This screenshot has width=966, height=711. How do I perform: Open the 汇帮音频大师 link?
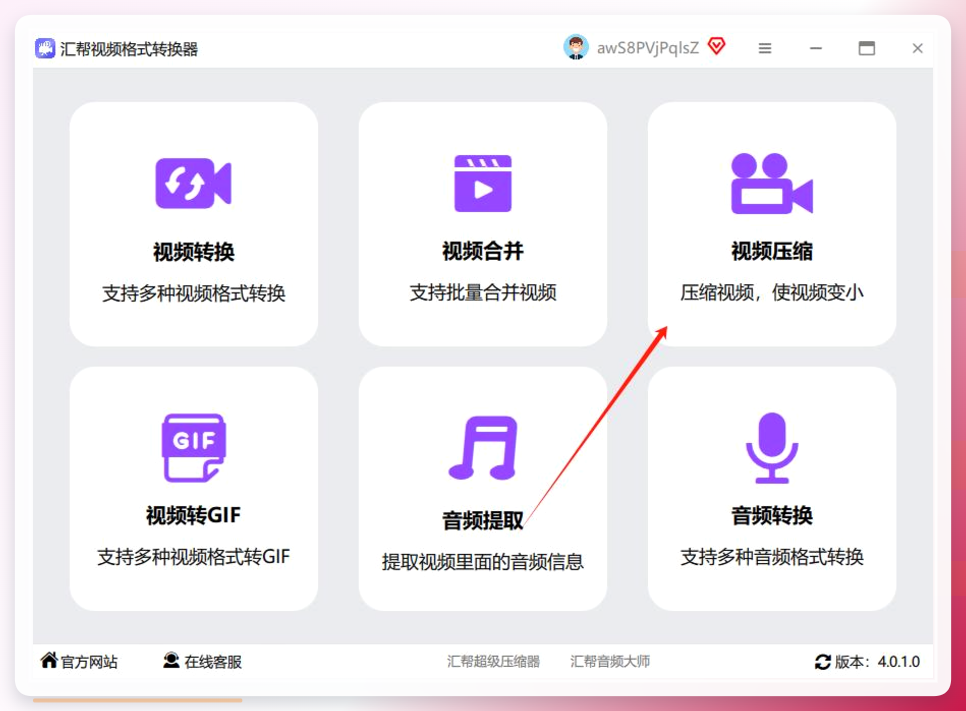click(610, 662)
